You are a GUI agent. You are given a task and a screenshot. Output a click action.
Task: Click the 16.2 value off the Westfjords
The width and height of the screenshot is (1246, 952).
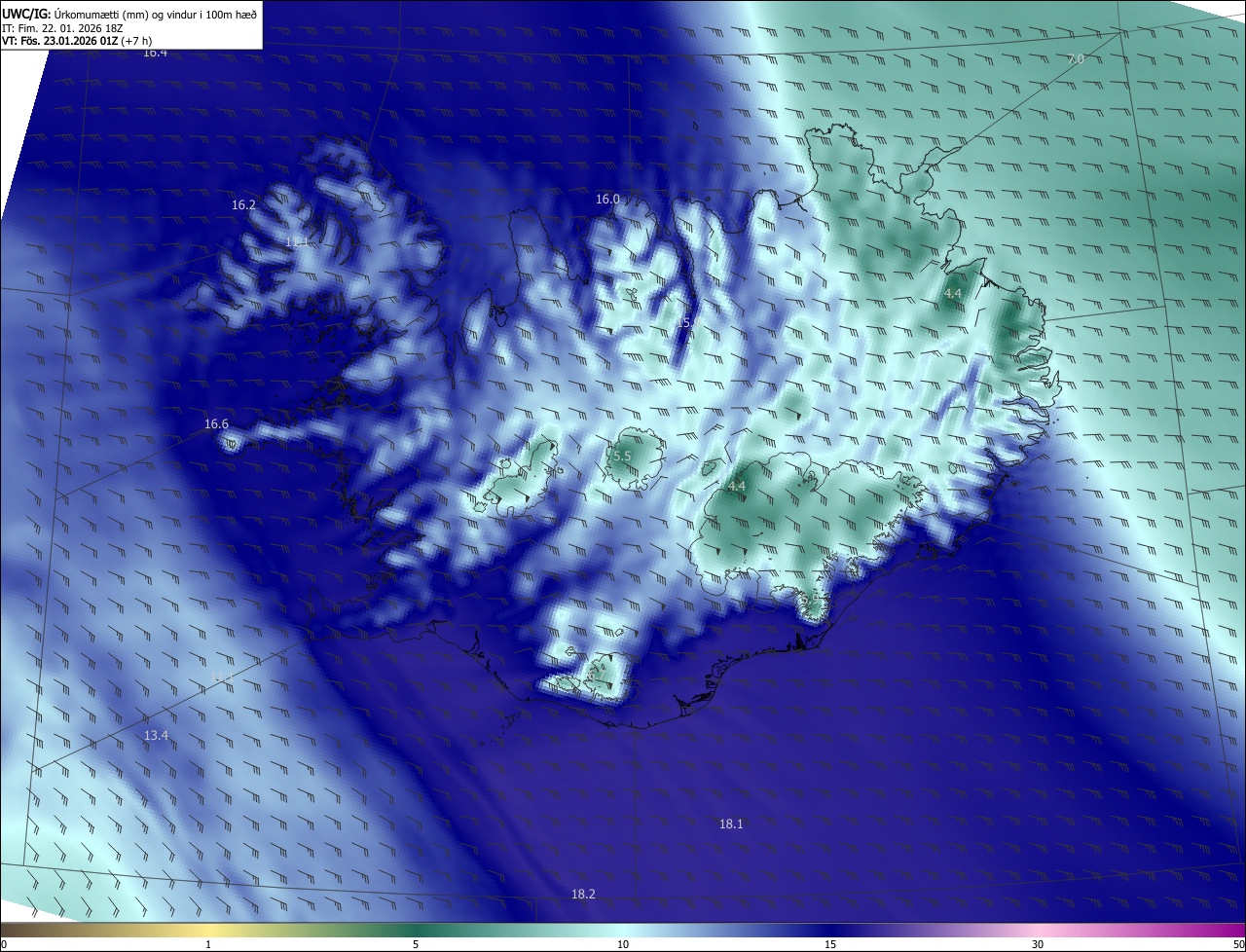click(x=243, y=205)
